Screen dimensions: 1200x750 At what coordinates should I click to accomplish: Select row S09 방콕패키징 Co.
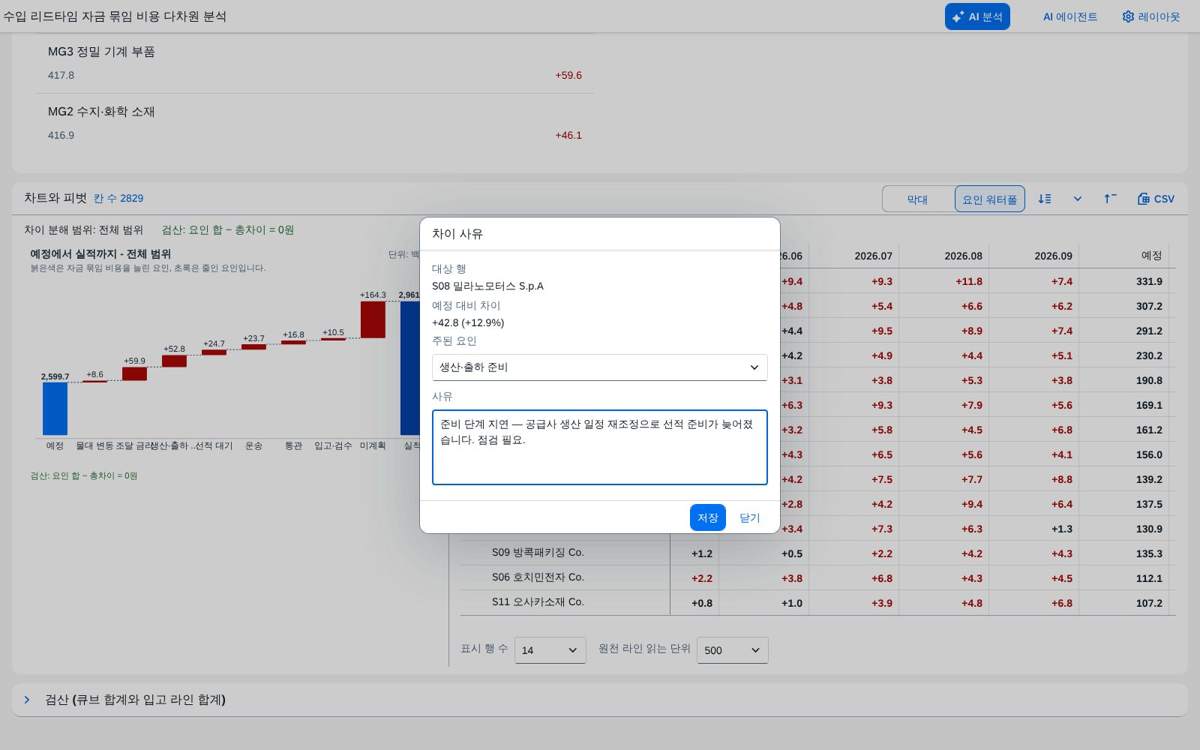(537, 553)
